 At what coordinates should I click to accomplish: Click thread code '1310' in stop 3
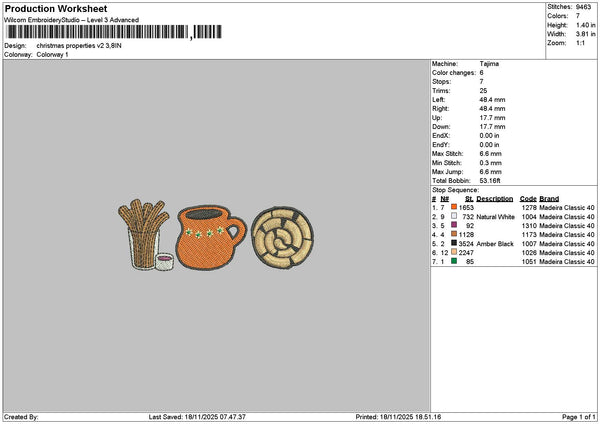tap(529, 226)
